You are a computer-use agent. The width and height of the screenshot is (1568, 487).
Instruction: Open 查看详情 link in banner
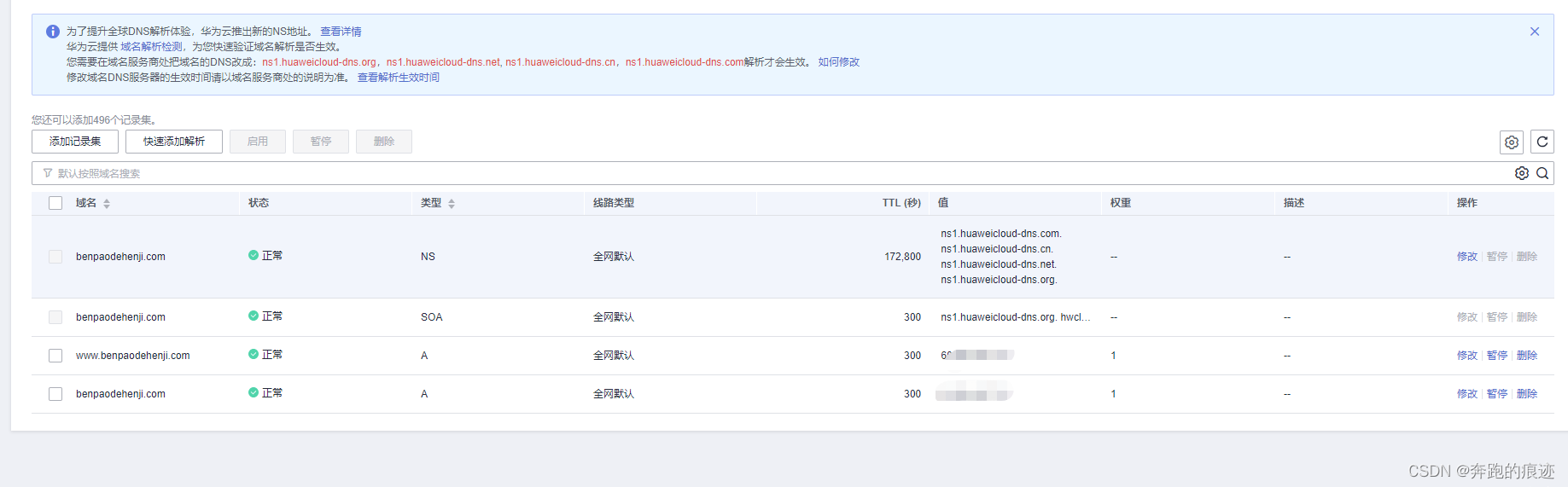pos(341,32)
